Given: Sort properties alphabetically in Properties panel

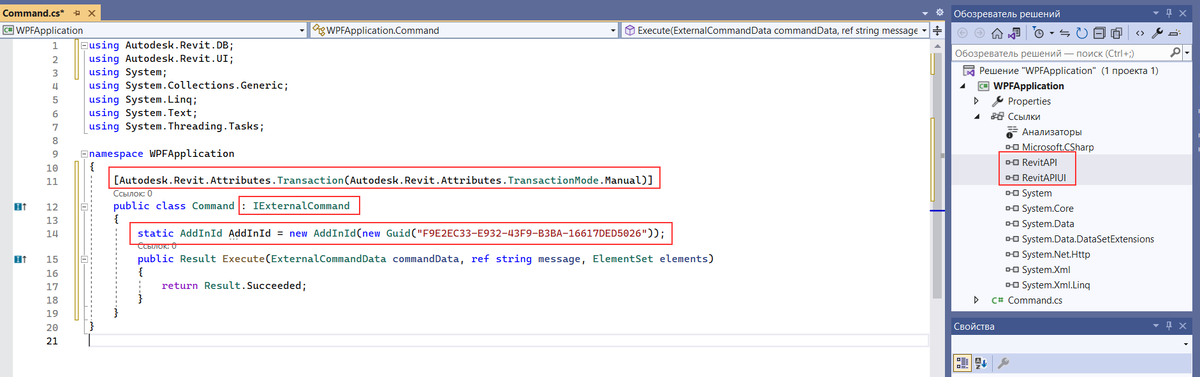Looking at the screenshot, I should pyautogui.click(x=980, y=362).
